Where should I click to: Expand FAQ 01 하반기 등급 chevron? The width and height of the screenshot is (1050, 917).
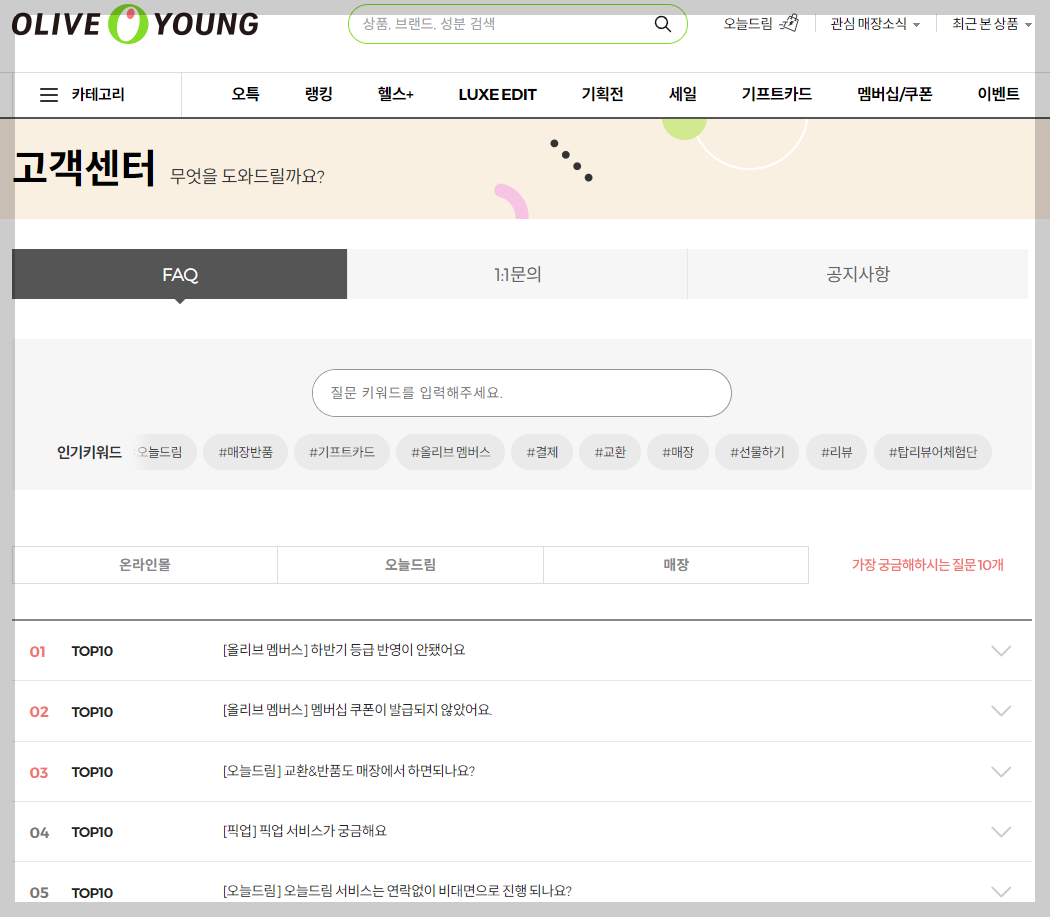point(1001,651)
